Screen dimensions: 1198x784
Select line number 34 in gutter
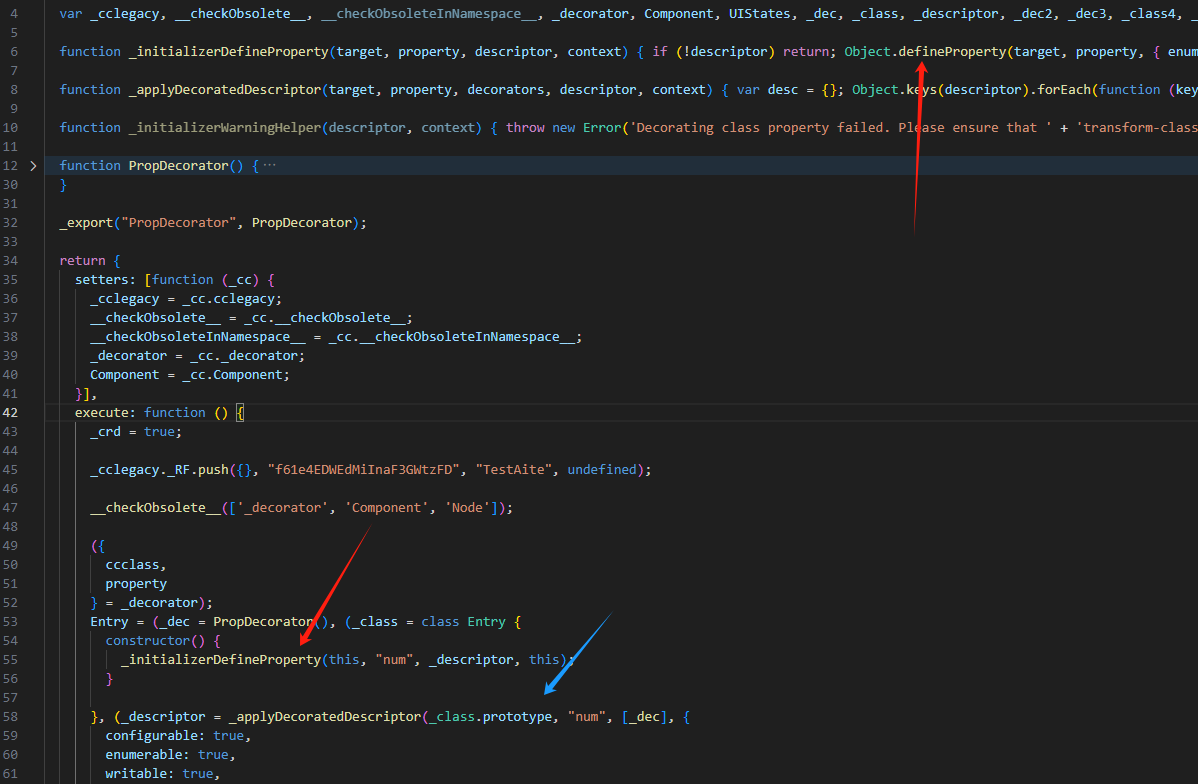[x=10, y=261]
